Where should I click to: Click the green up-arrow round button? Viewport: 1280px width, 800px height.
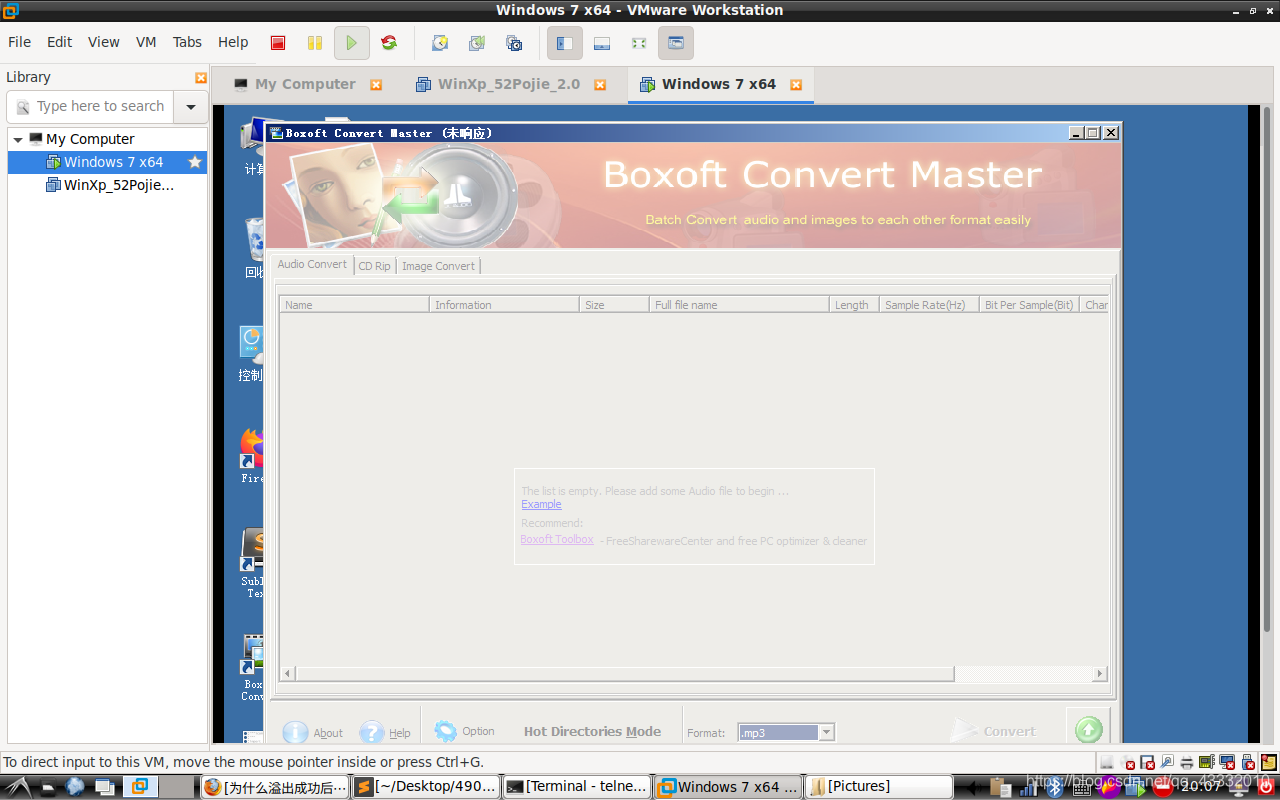coord(1088,729)
